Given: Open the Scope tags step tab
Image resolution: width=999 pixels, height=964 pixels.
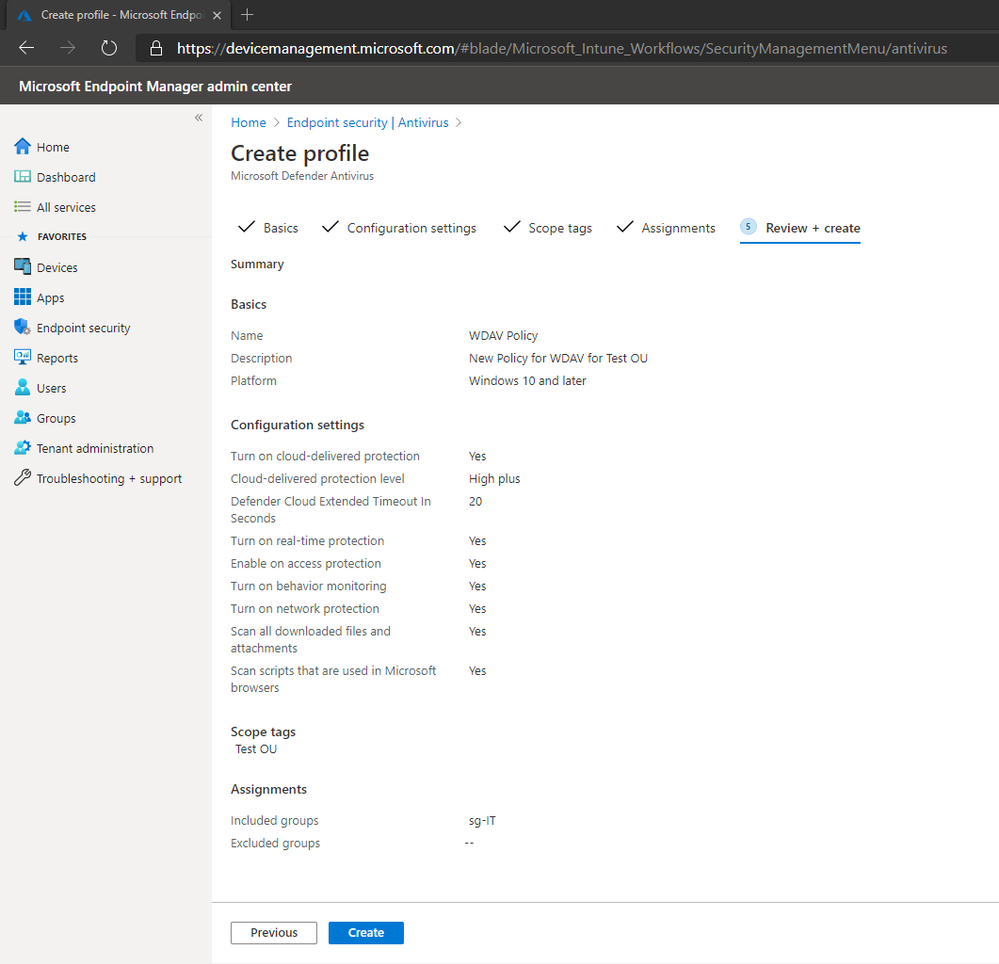Looking at the screenshot, I should pyautogui.click(x=548, y=227).
